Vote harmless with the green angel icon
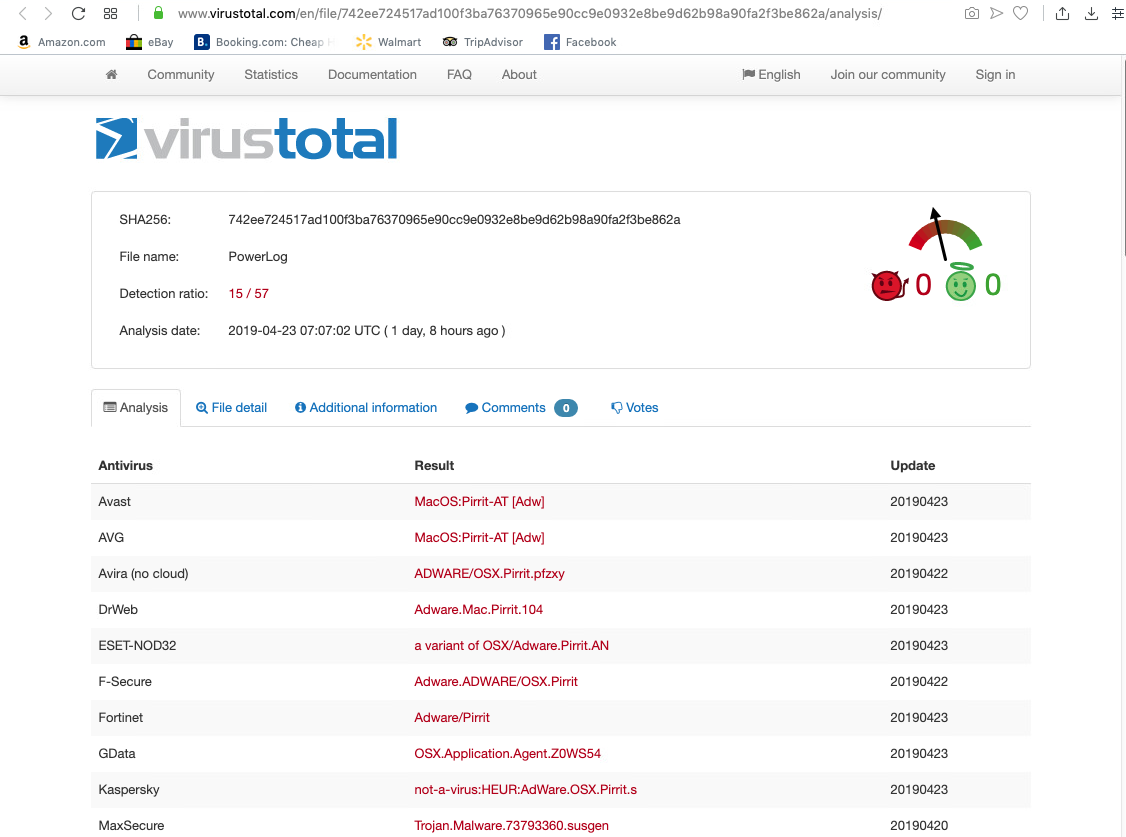 [x=961, y=282]
